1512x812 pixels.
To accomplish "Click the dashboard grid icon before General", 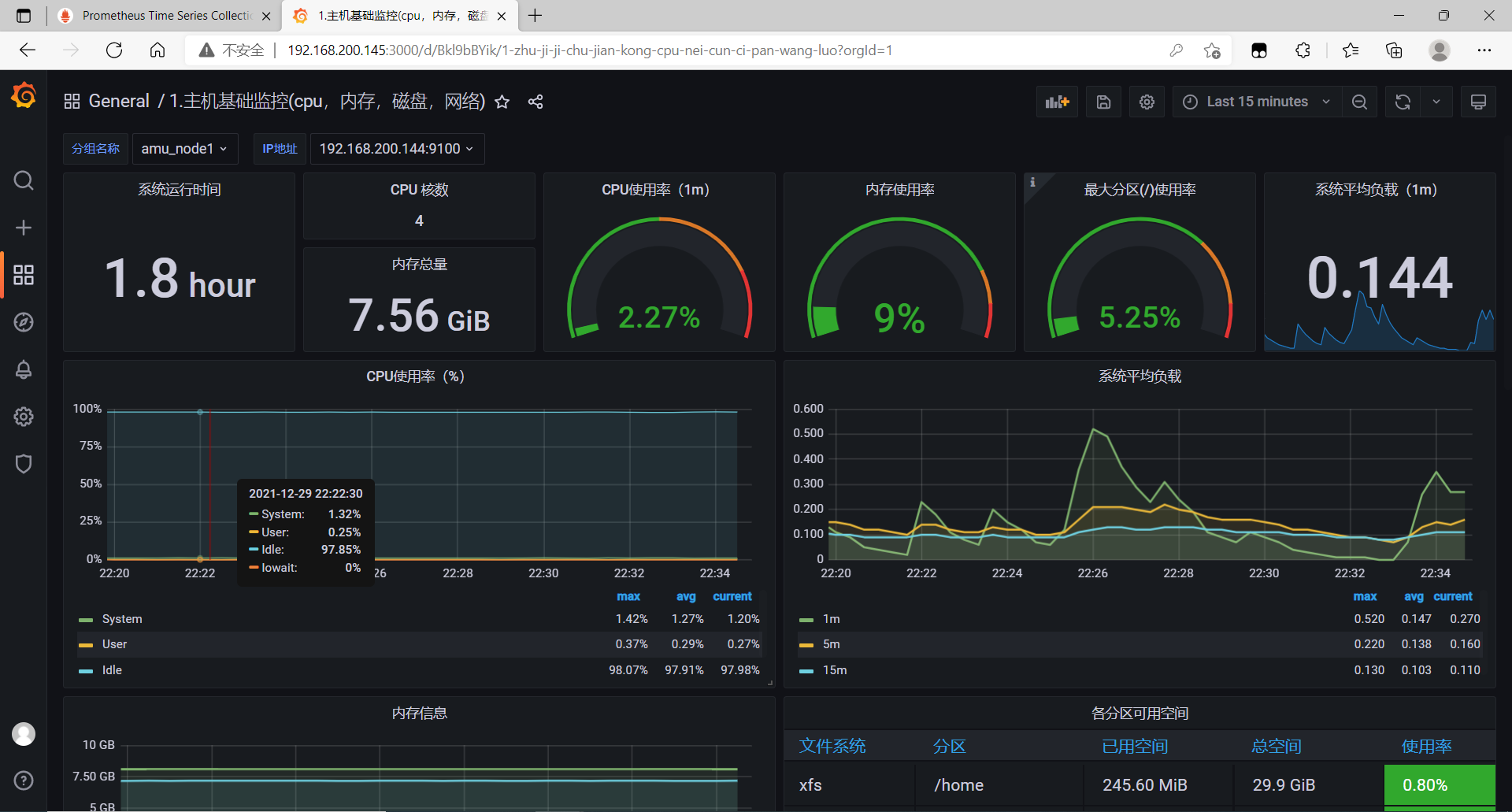I will (x=72, y=102).
